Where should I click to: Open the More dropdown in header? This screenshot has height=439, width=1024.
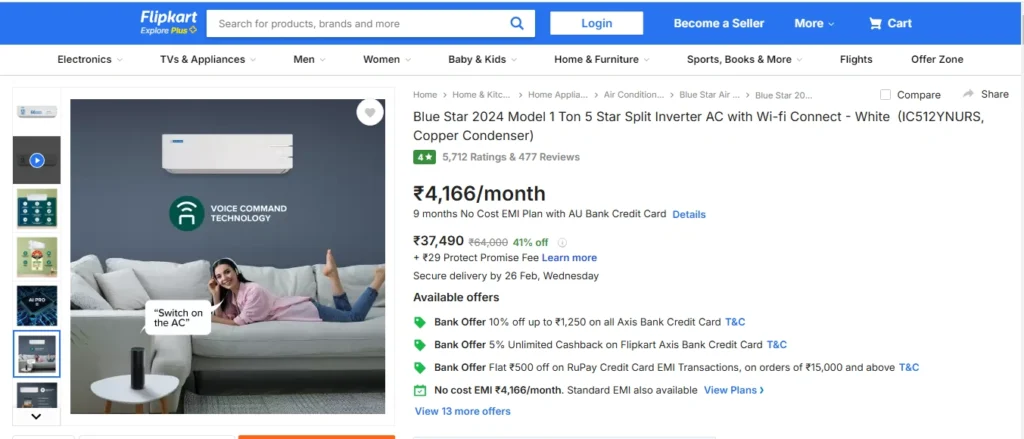tap(814, 24)
